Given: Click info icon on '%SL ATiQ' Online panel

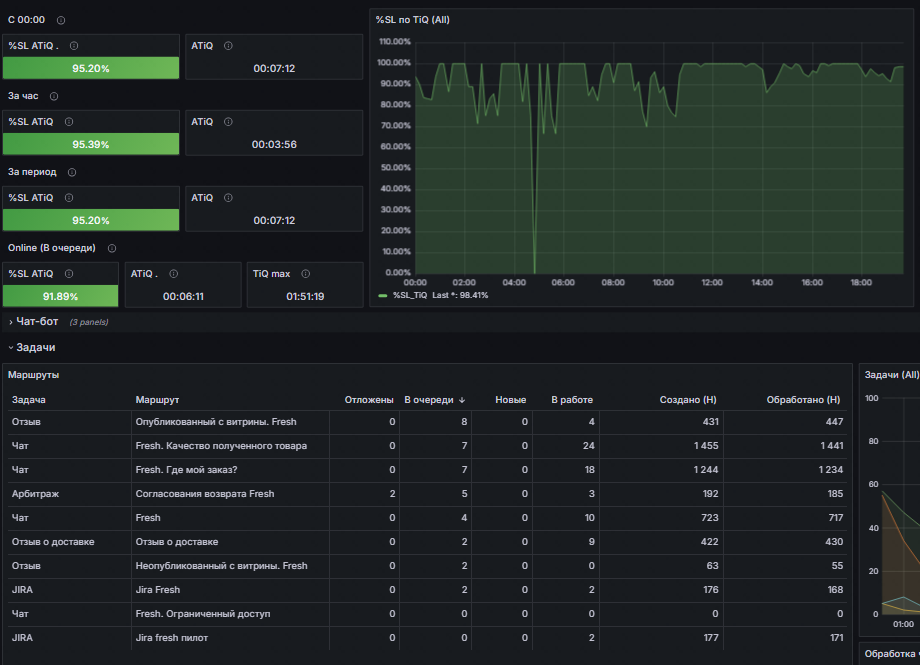Looking at the screenshot, I should 69,274.
